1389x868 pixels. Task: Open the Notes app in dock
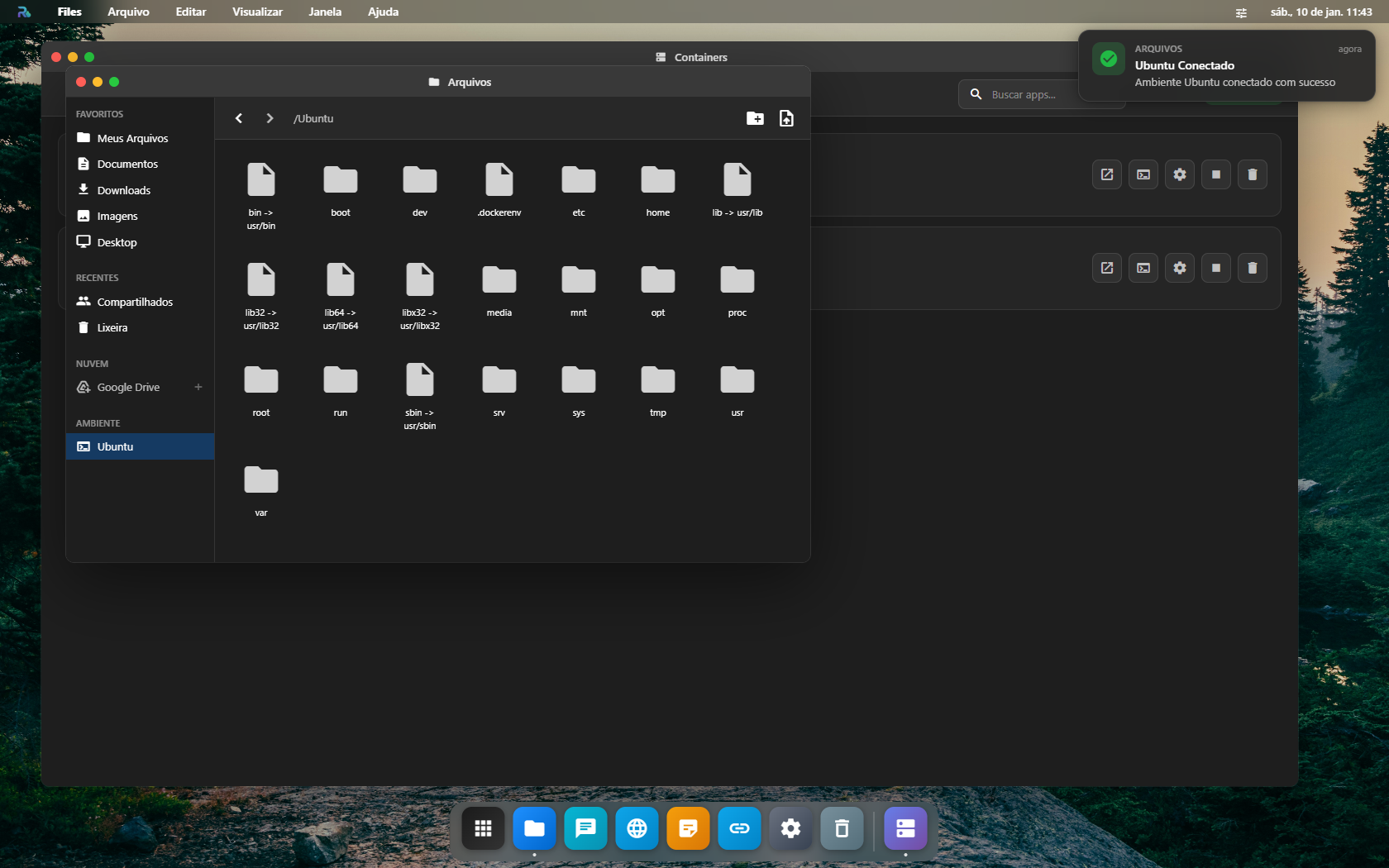tap(688, 828)
